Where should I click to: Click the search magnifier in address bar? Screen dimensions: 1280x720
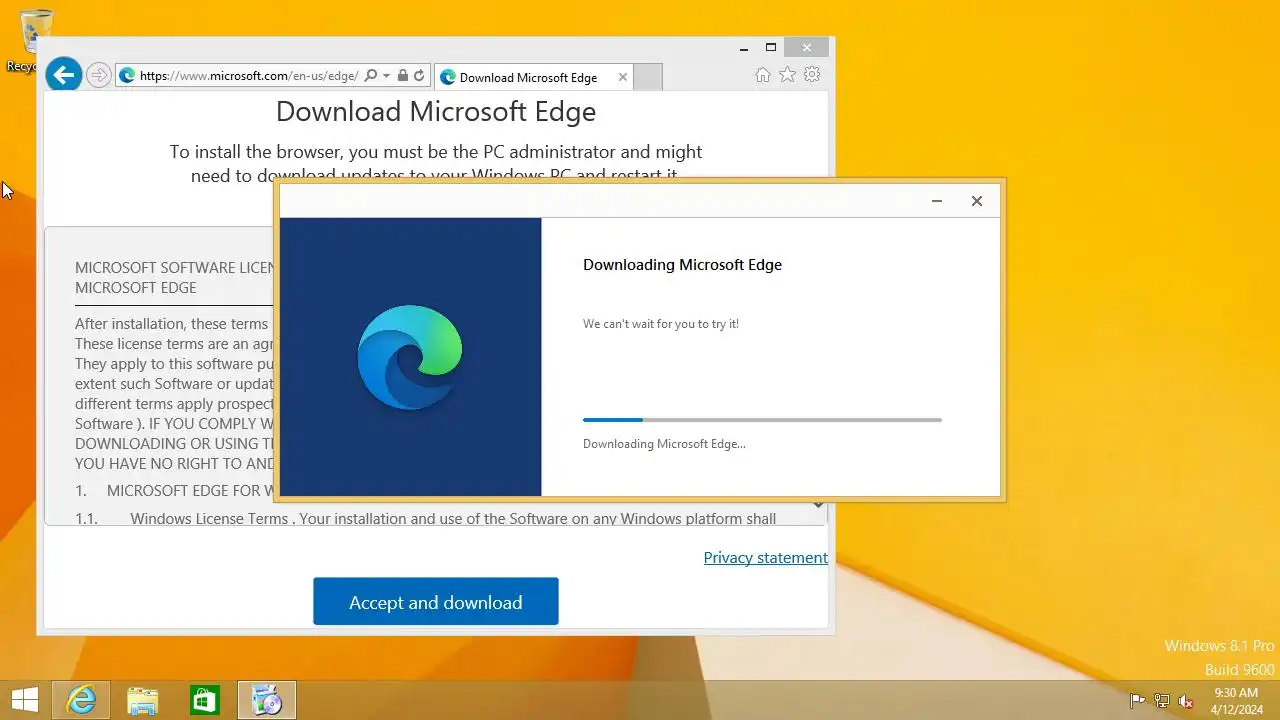371,76
